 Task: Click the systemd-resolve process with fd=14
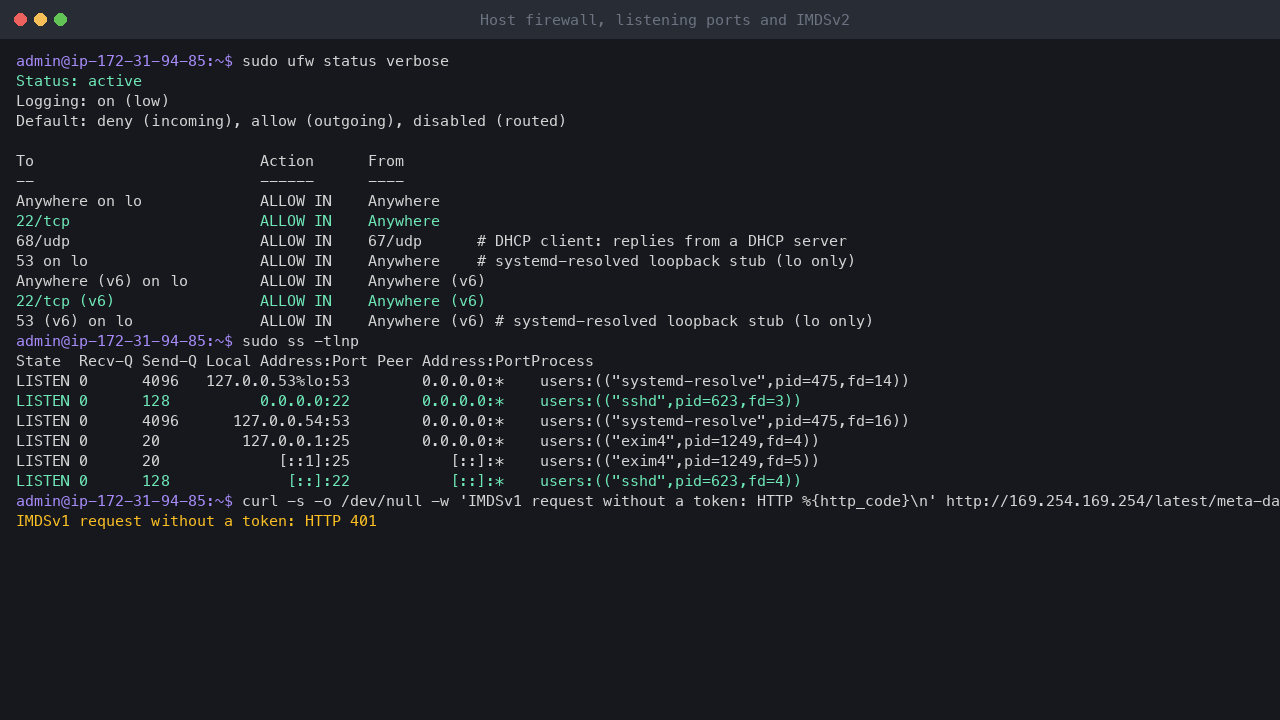click(x=725, y=381)
